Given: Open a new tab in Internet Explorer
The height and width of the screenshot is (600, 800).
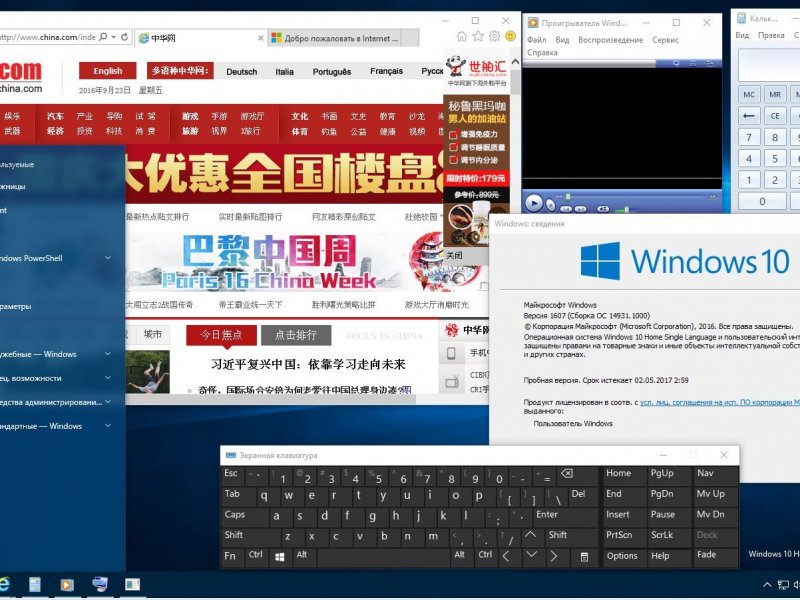Looking at the screenshot, I should coord(410,38).
